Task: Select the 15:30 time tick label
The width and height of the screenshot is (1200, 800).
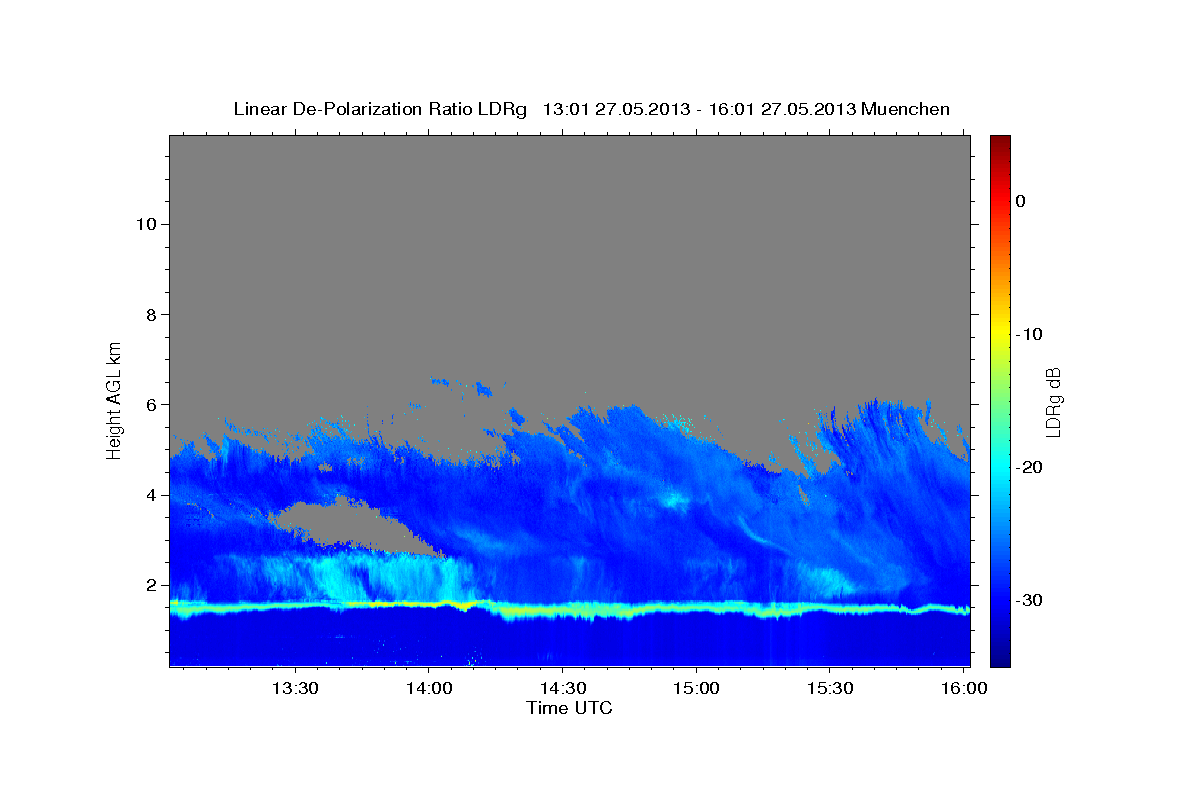Action: (829, 689)
